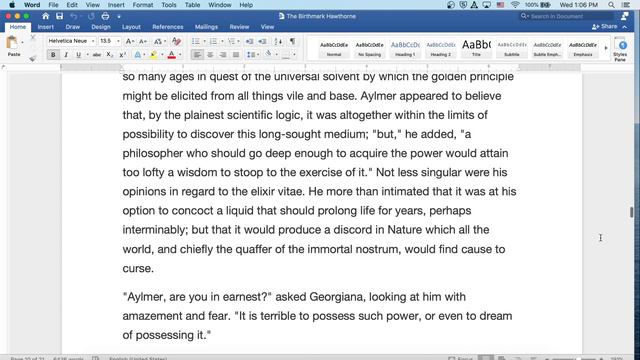This screenshot has height=360, width=640.
Task: Open the Change Case Aa dropdown
Action: (x=159, y=41)
